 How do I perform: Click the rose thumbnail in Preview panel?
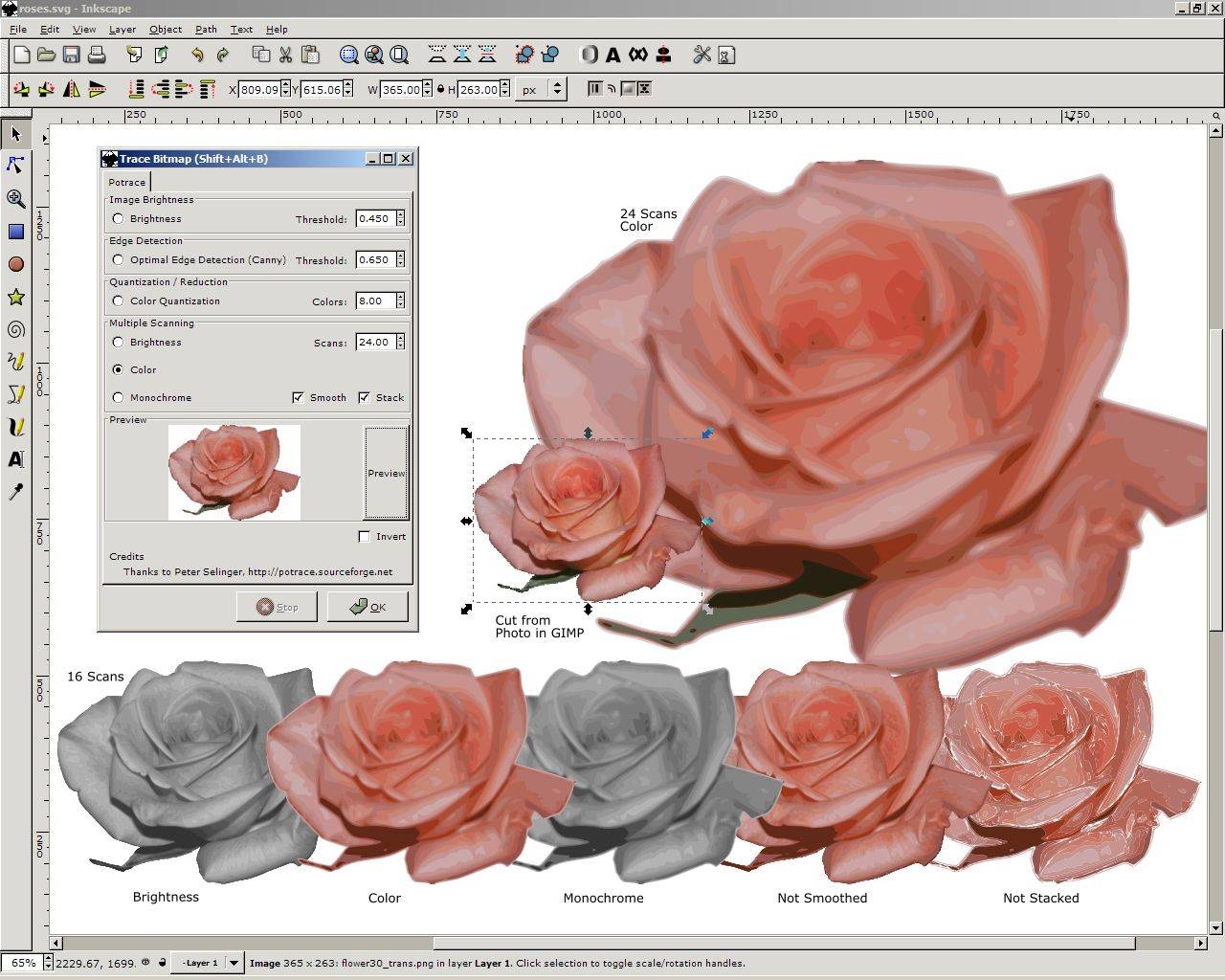234,473
